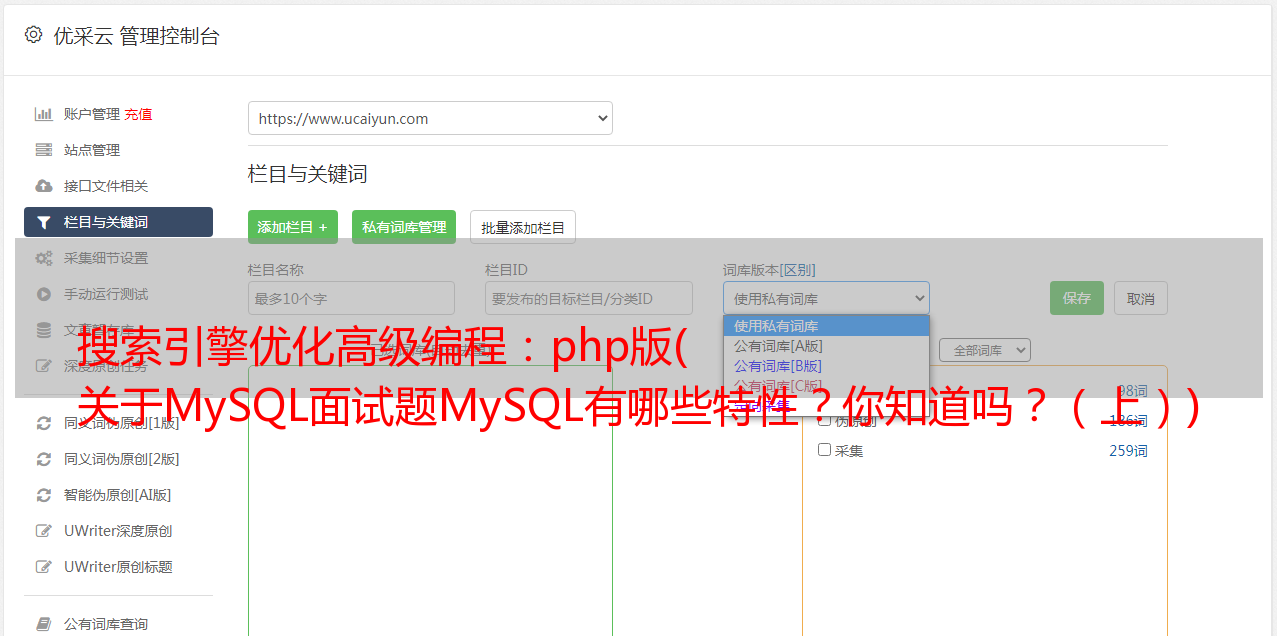
Task: Click the book icon for 公有词库查询
Action: (44, 624)
